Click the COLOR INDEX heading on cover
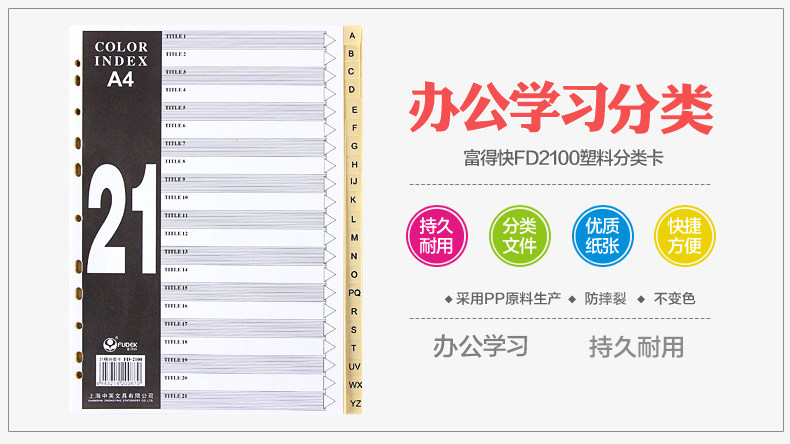790x444 pixels. pyautogui.click(x=121, y=54)
